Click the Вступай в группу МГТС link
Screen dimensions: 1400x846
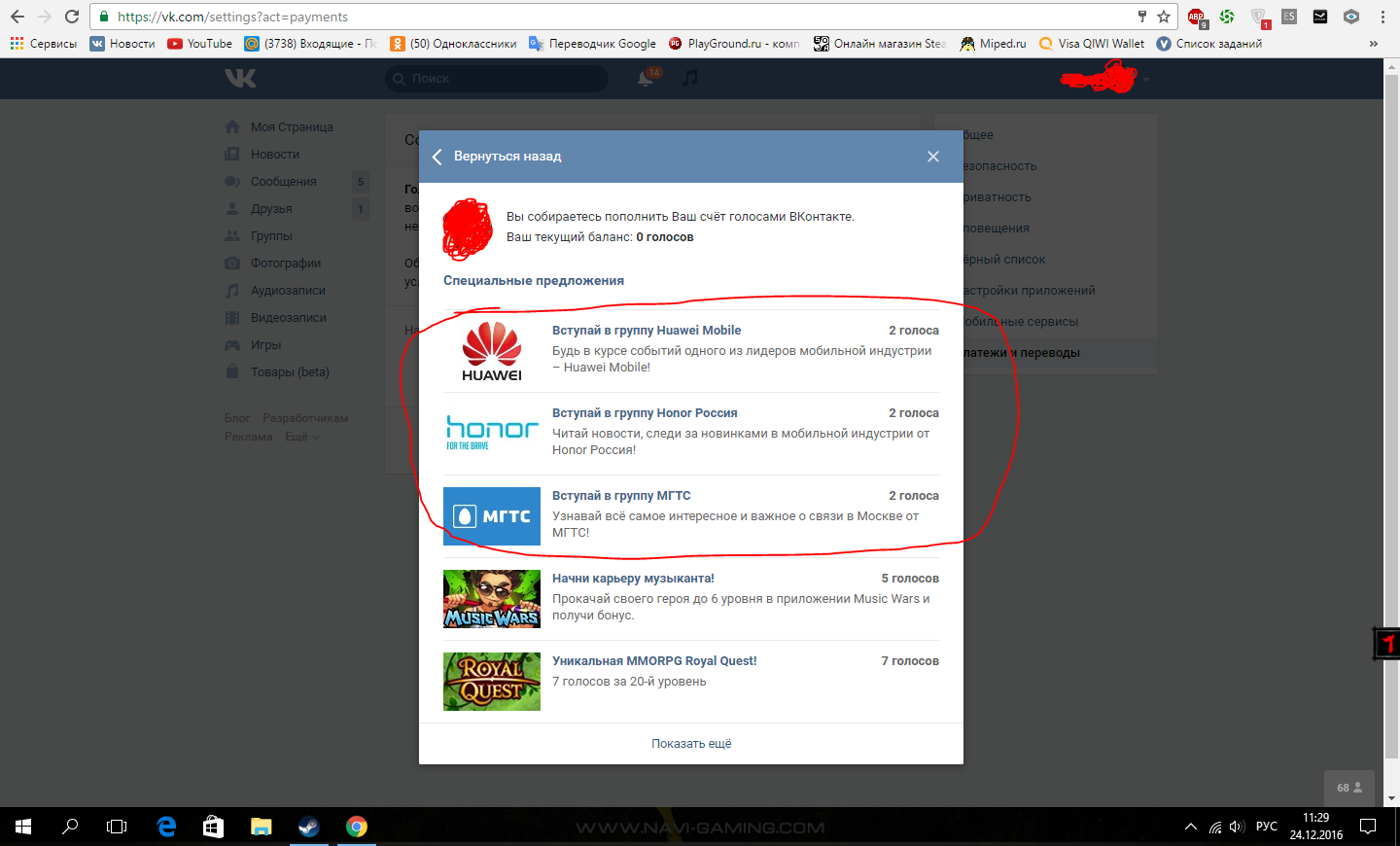coord(621,496)
